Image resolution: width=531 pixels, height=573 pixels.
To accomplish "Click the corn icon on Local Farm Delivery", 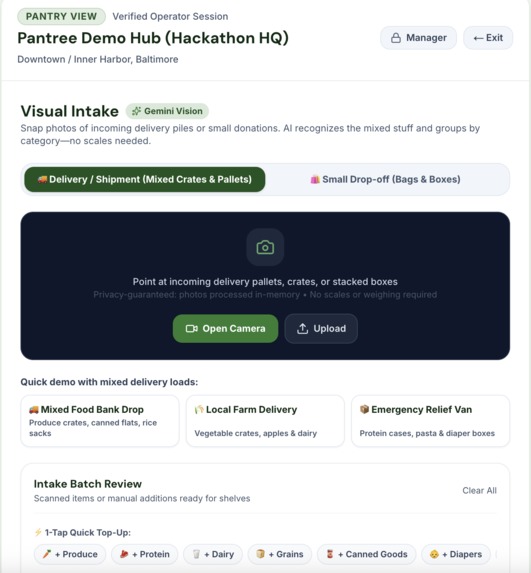I will [x=199, y=410].
